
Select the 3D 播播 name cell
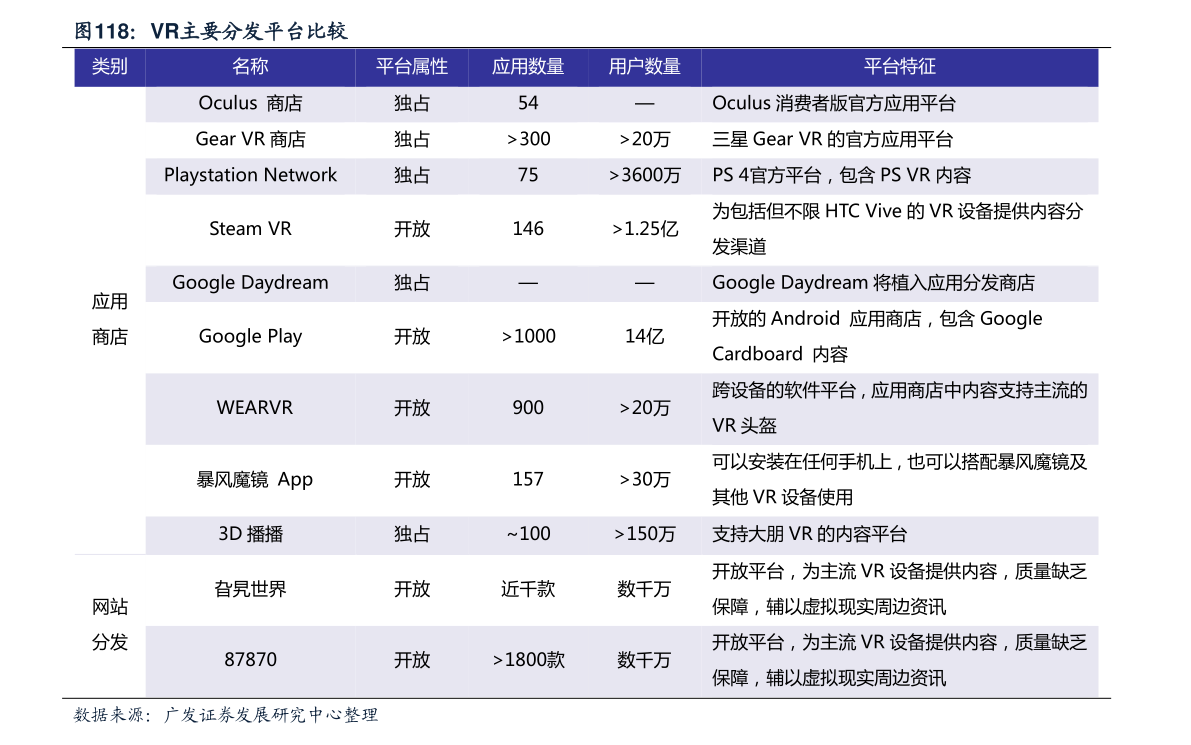[x=250, y=534]
